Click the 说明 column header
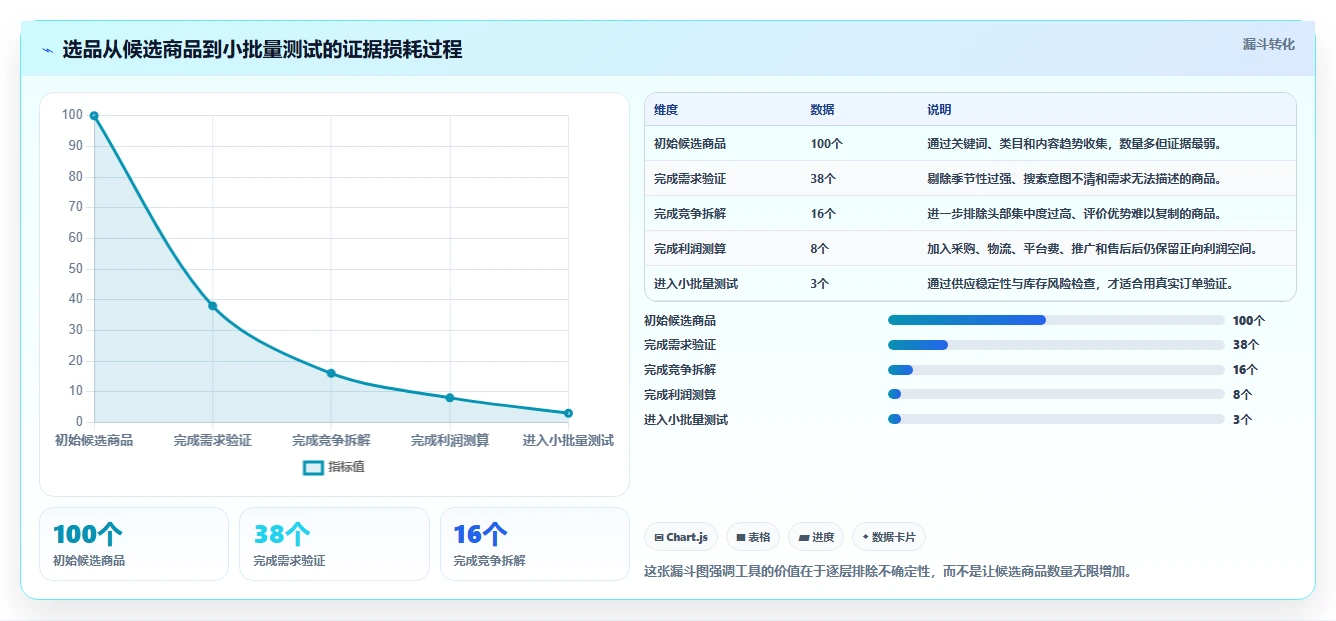Screen dimensions: 1336x621 (x=939, y=110)
